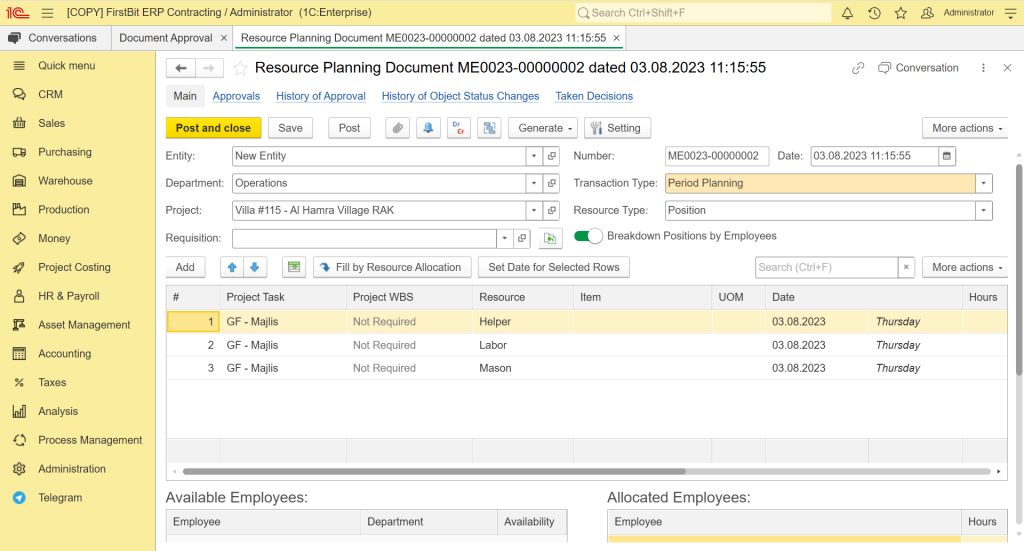Open History of Object Status Changes
This screenshot has width=1024, height=551.
pos(460,96)
